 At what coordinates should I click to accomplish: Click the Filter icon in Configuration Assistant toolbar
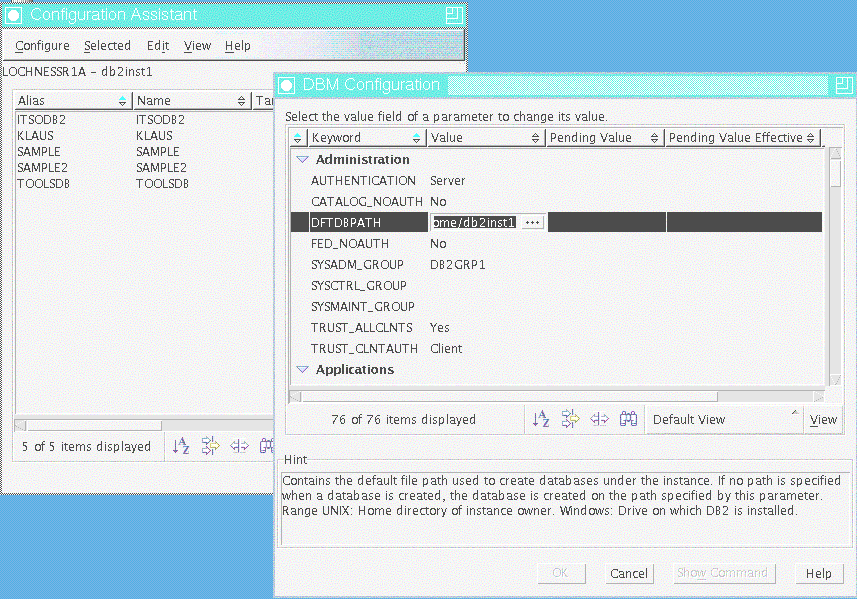click(x=210, y=447)
